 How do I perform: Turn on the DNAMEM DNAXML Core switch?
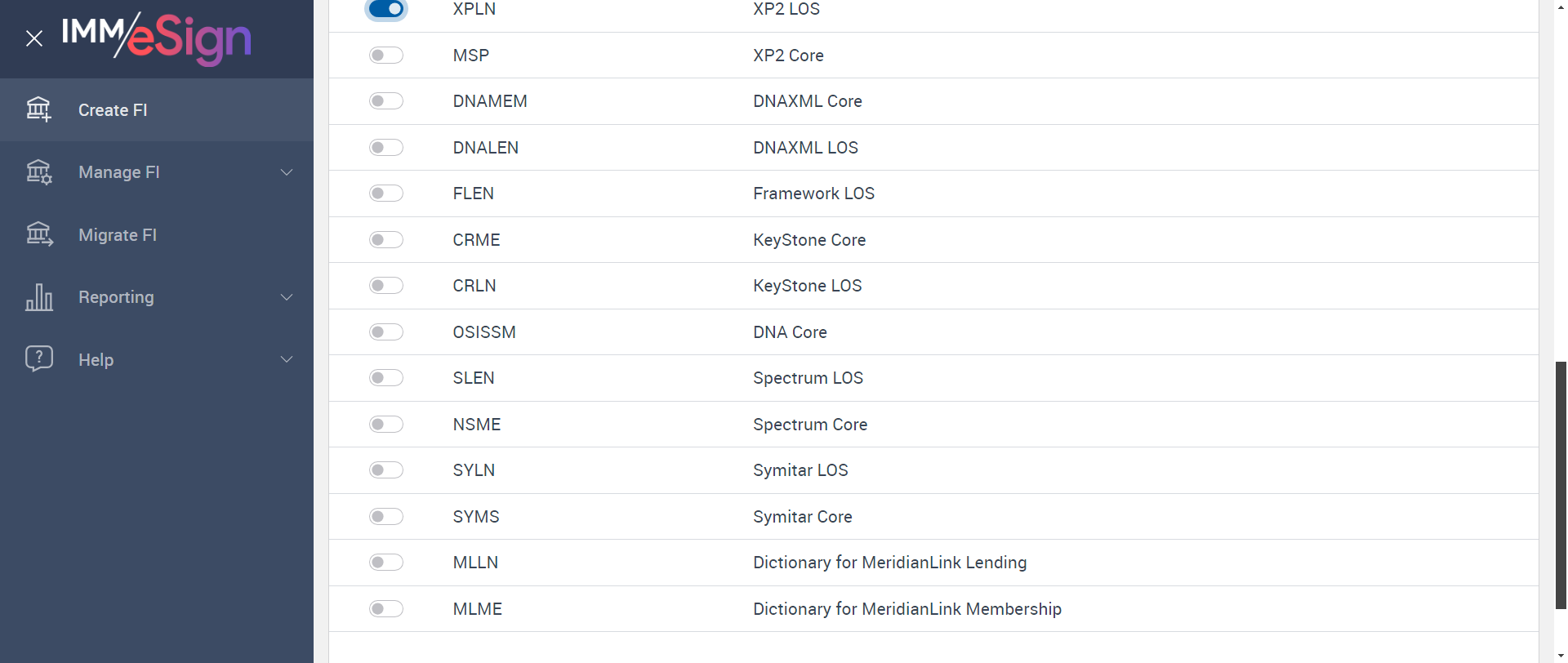tap(386, 101)
